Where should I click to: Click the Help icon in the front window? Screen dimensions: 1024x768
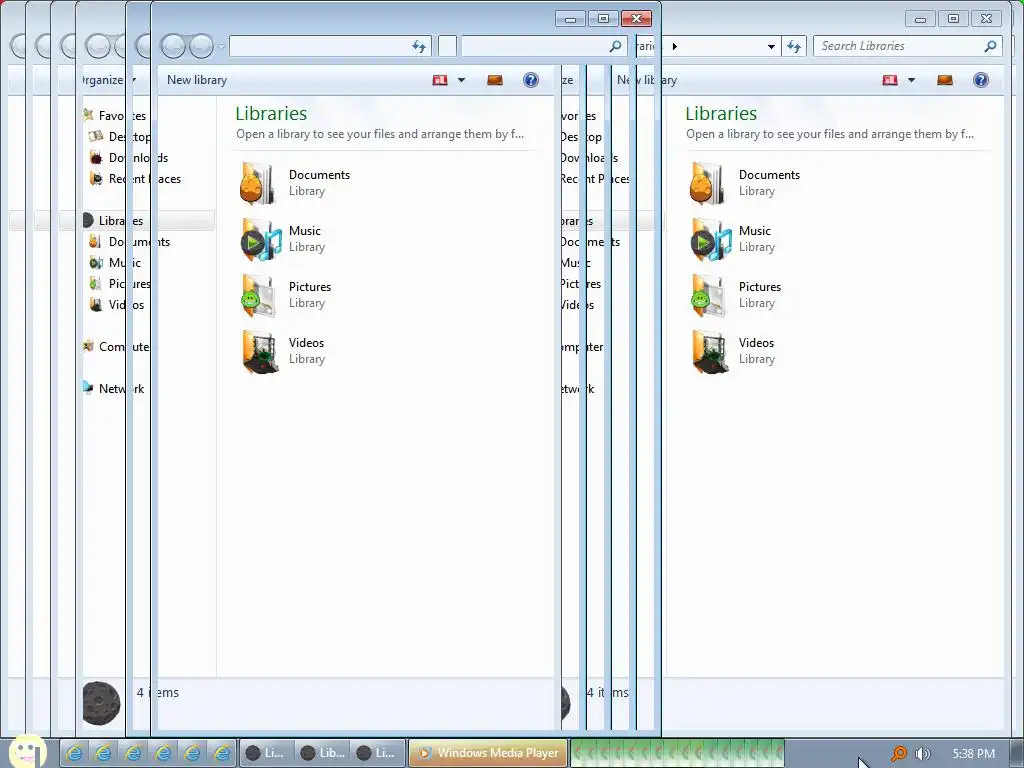point(531,80)
